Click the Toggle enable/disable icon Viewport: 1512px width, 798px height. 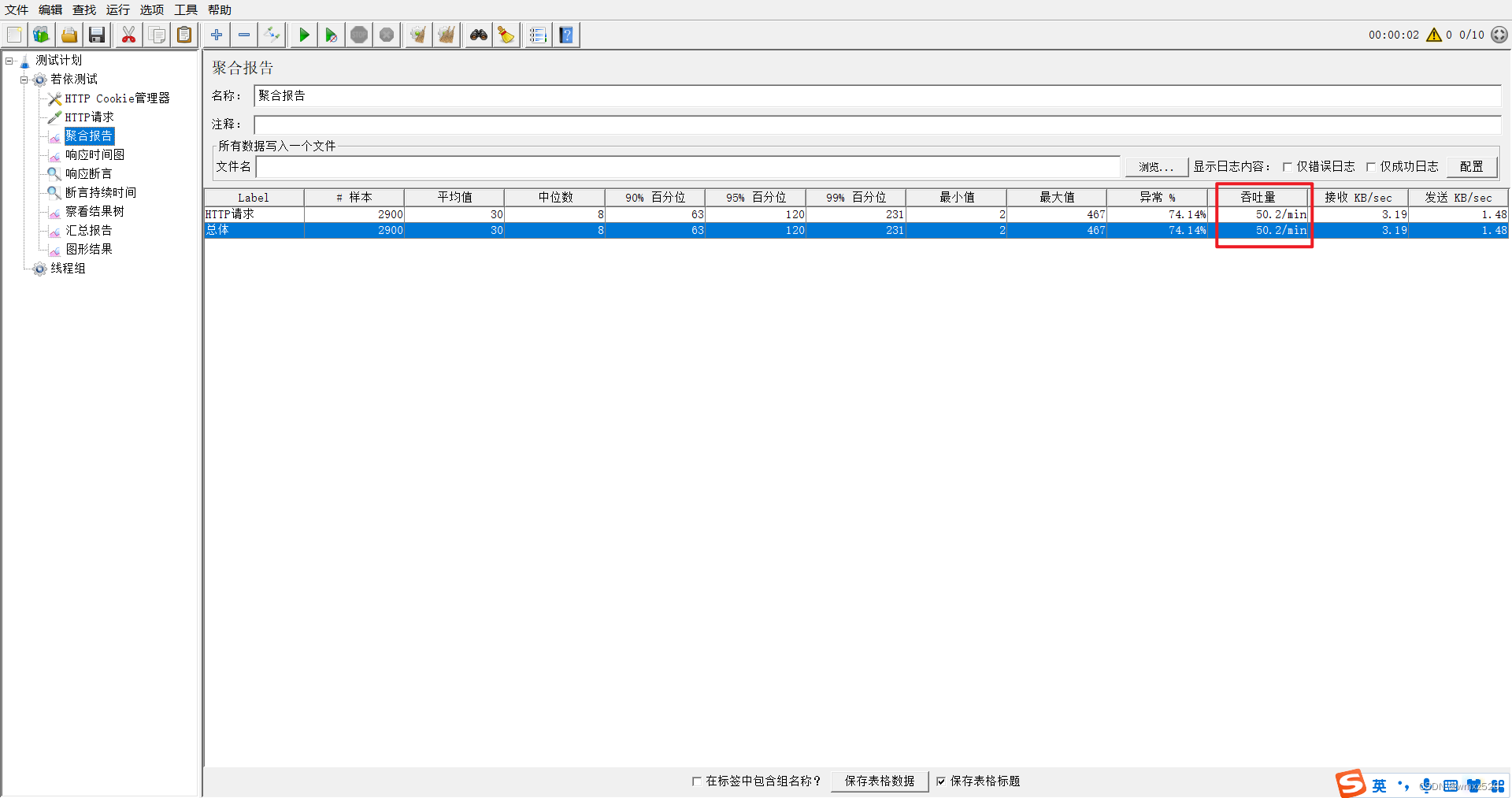coord(272,35)
